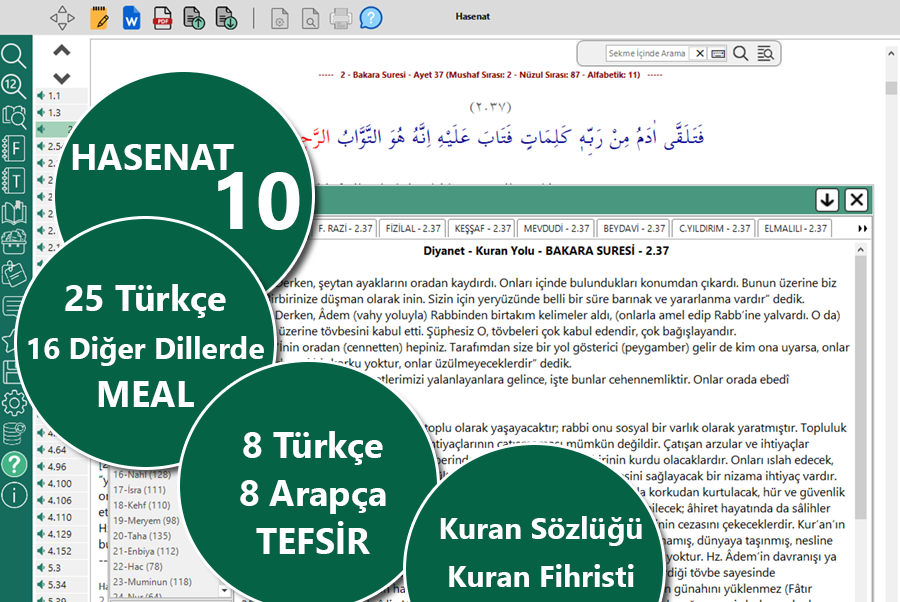This screenshot has height=602, width=900.
Task: Switch to C.YILDIRIM - 2.37 tab
Action: pyautogui.click(x=714, y=228)
